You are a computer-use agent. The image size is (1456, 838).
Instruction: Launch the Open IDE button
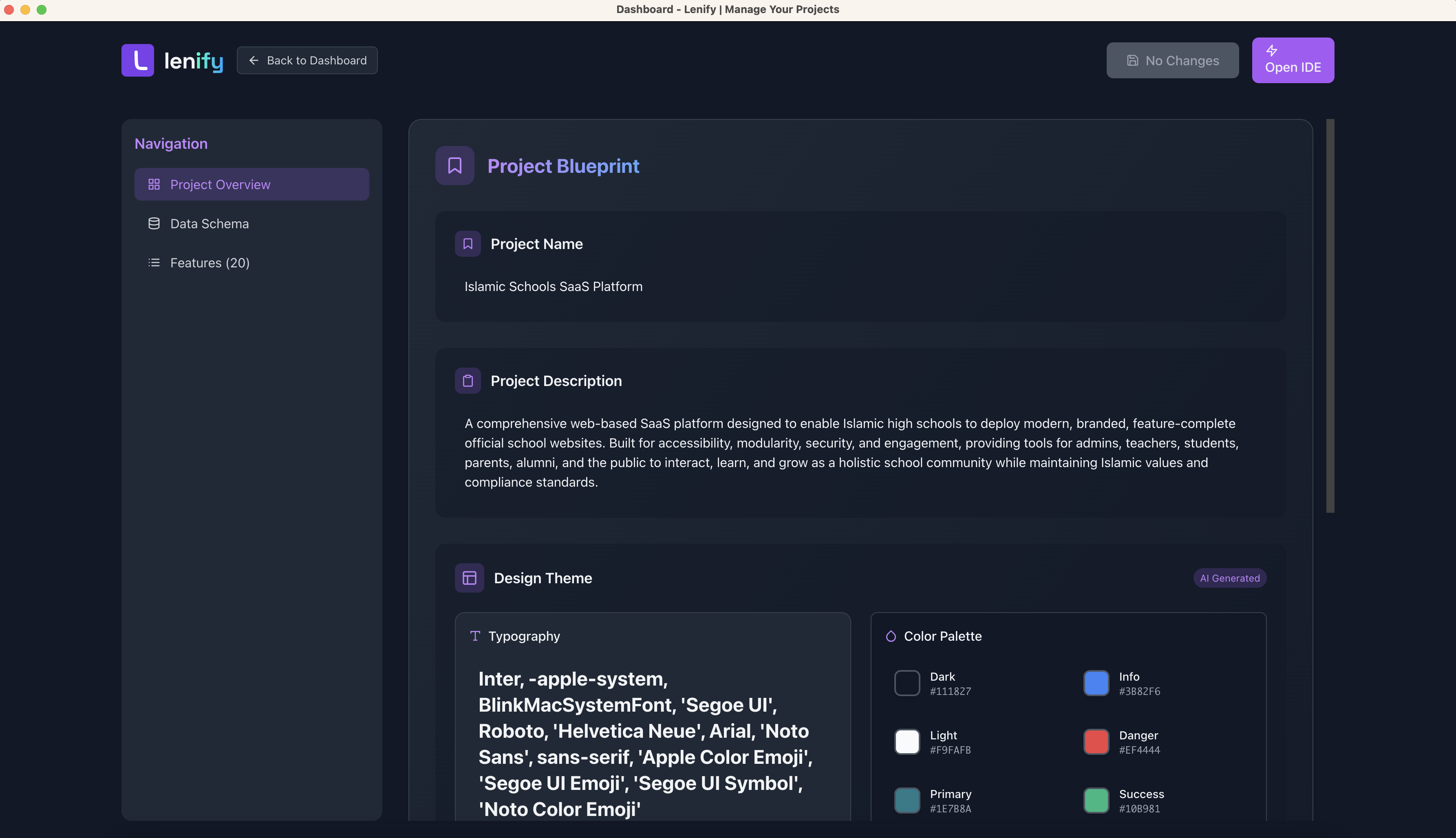1293,60
